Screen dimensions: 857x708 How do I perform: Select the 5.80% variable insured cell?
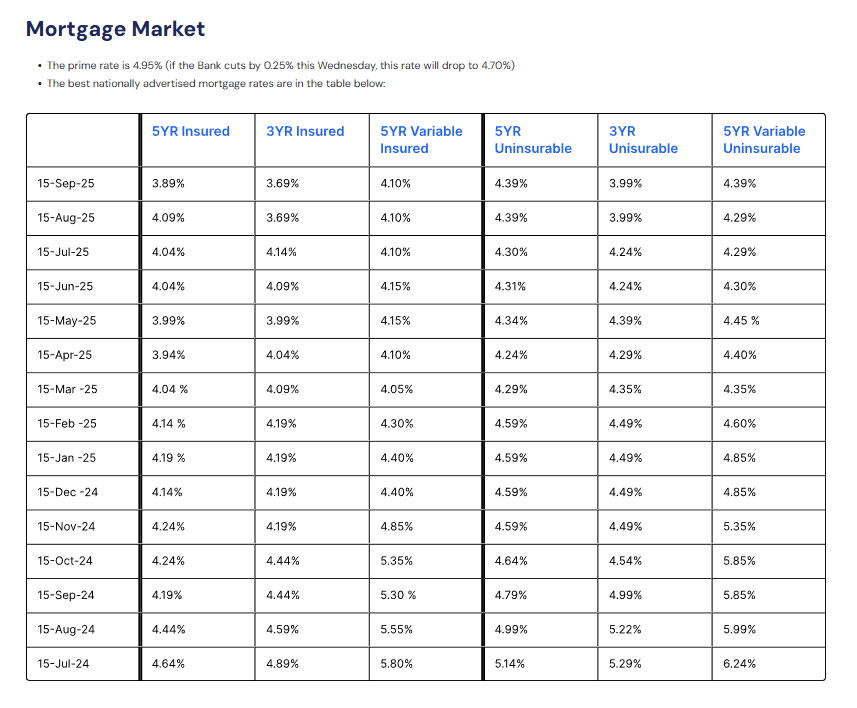click(396, 663)
